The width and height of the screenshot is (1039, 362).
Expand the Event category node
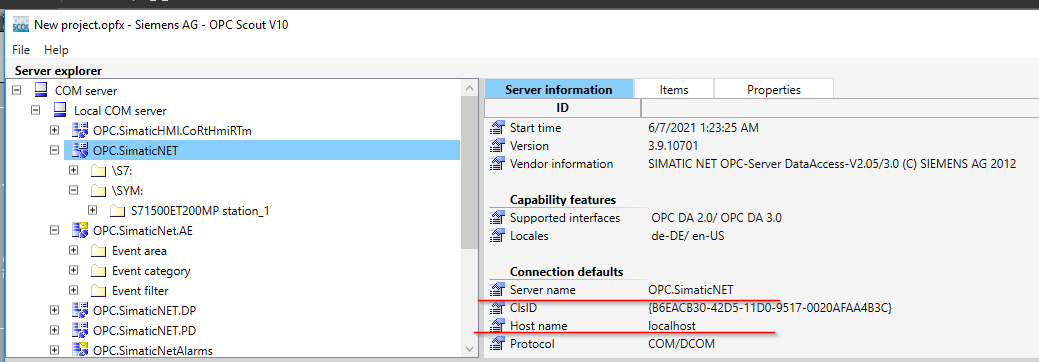point(74,271)
